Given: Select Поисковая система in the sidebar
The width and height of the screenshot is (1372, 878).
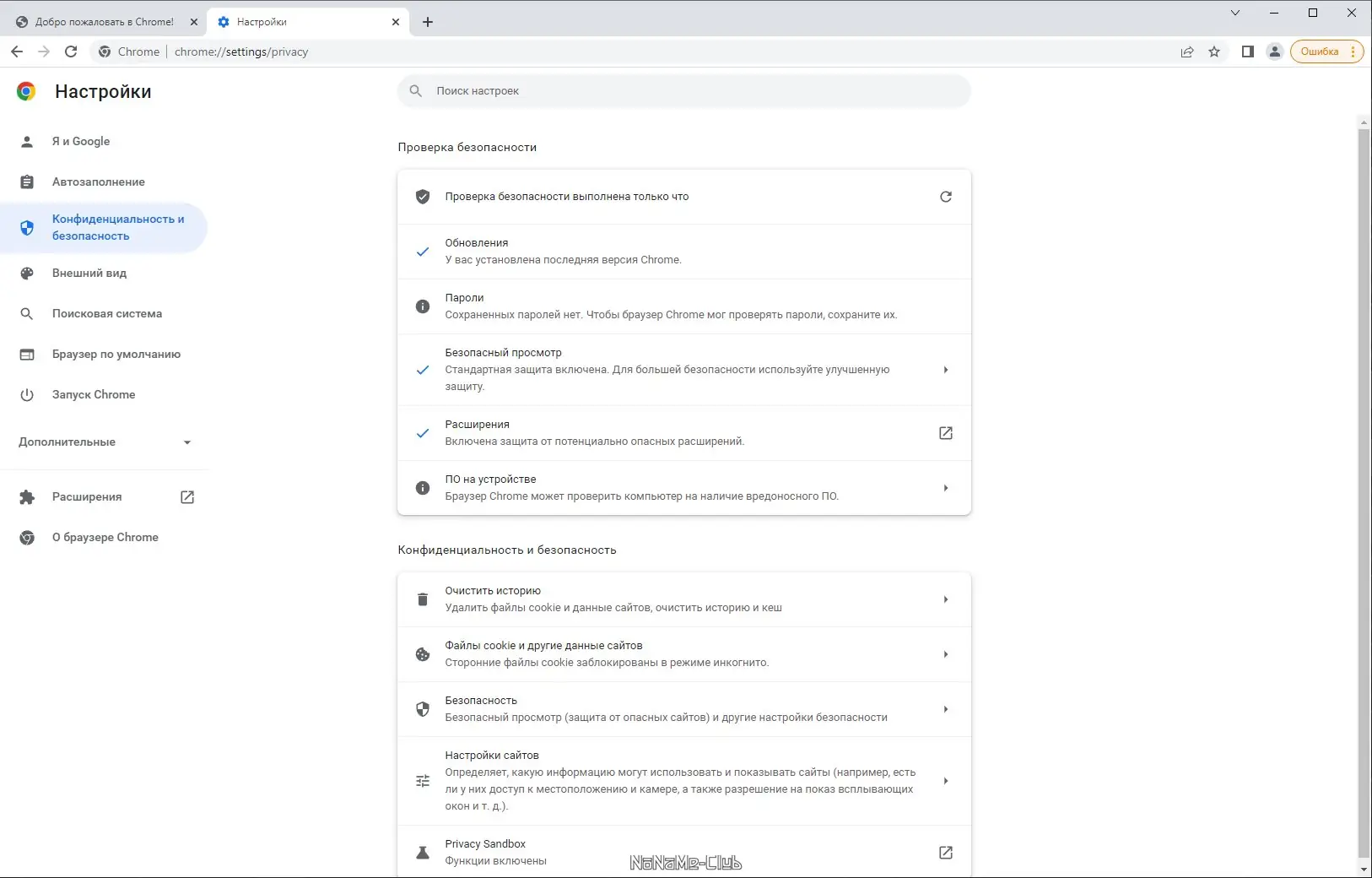Looking at the screenshot, I should 107,314.
